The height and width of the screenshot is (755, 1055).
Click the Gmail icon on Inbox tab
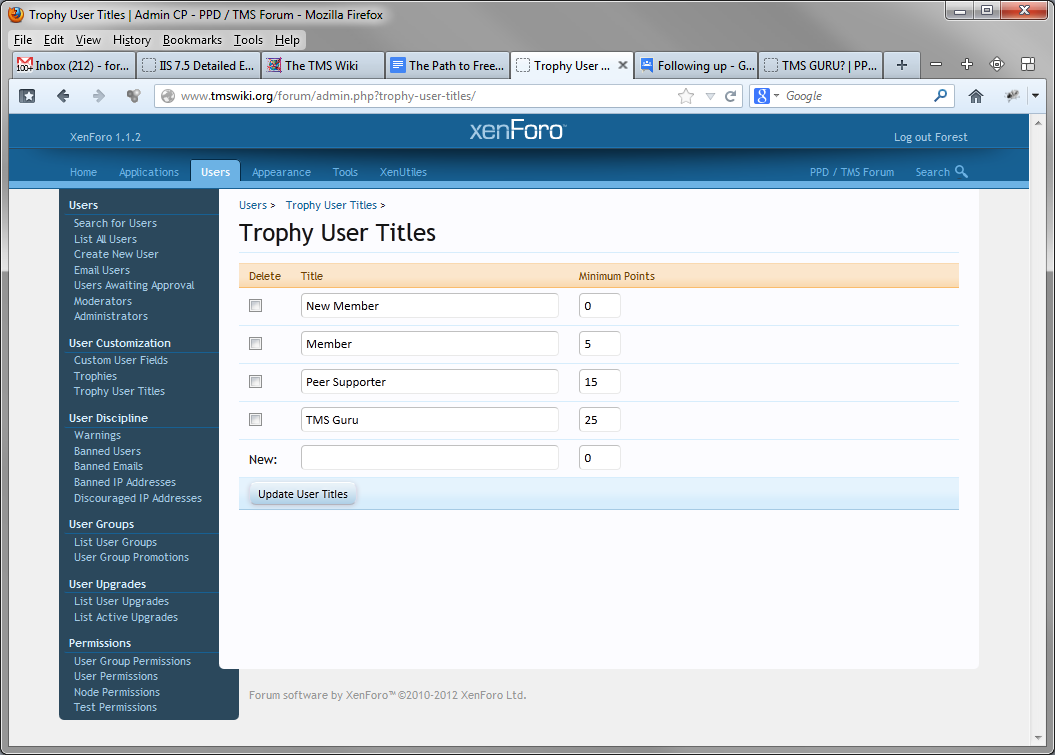coord(24,65)
